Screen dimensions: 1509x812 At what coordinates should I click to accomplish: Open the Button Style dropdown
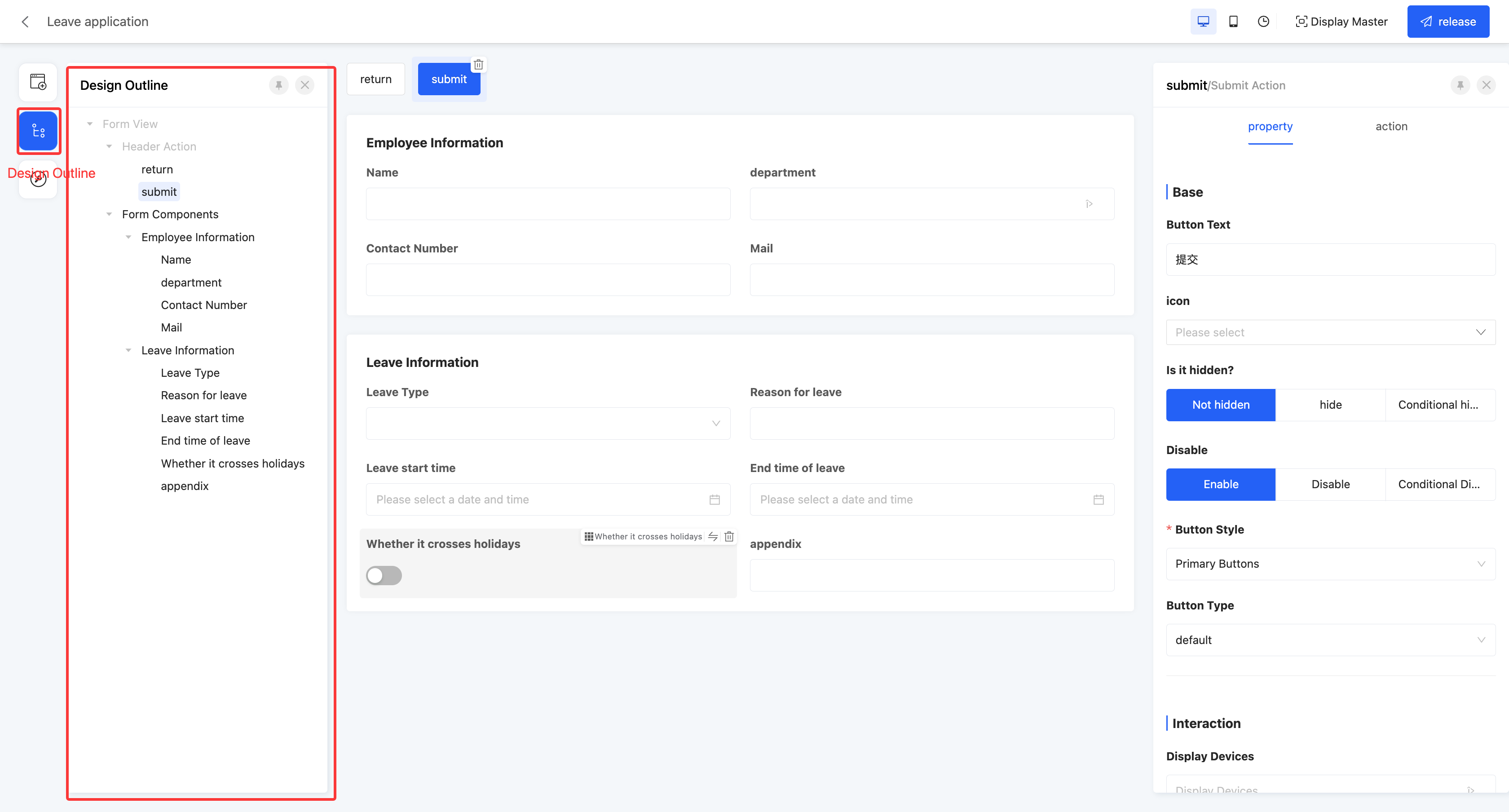click(x=1330, y=564)
